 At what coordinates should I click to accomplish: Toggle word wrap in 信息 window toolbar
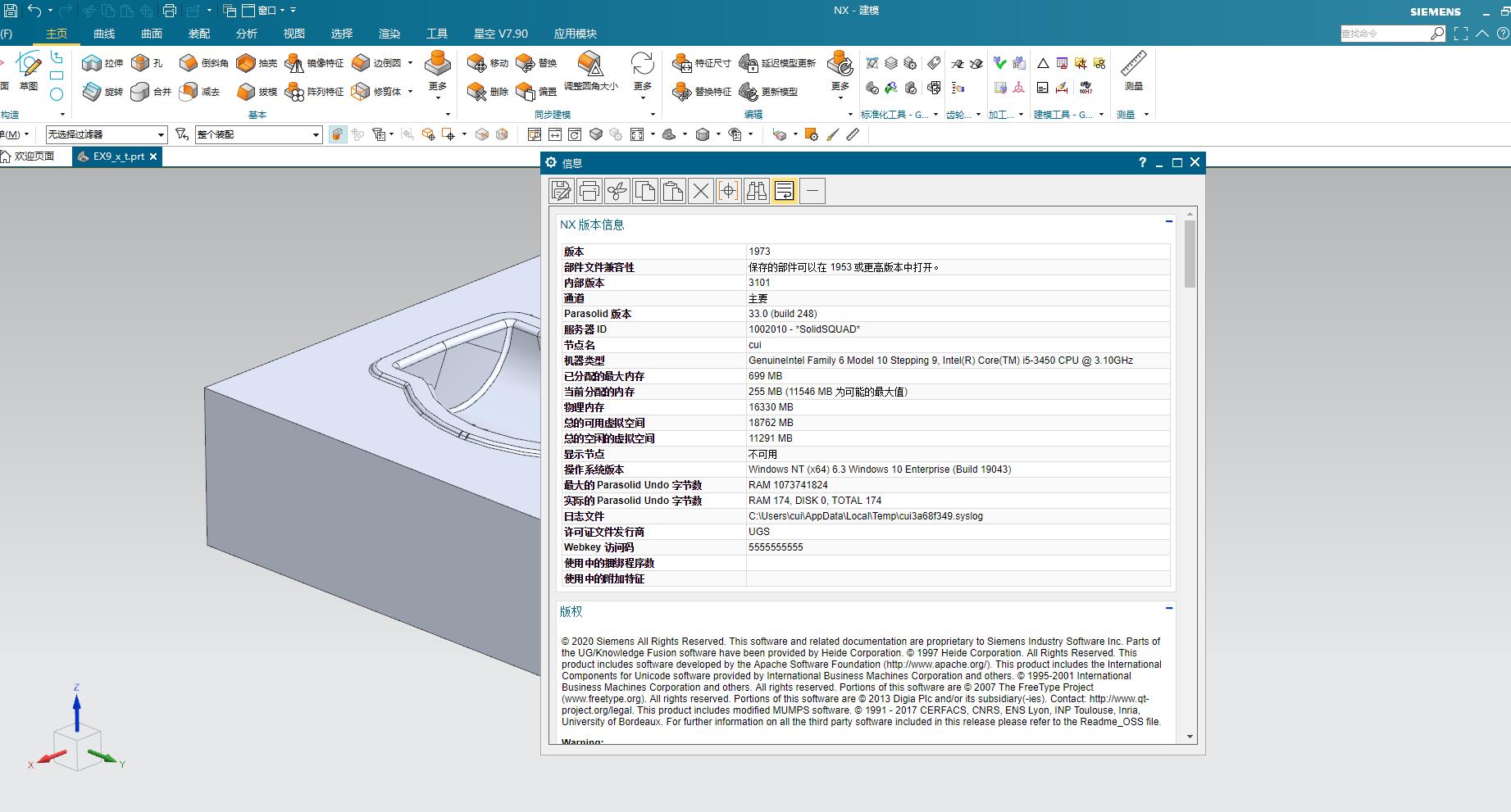pyautogui.click(x=785, y=191)
